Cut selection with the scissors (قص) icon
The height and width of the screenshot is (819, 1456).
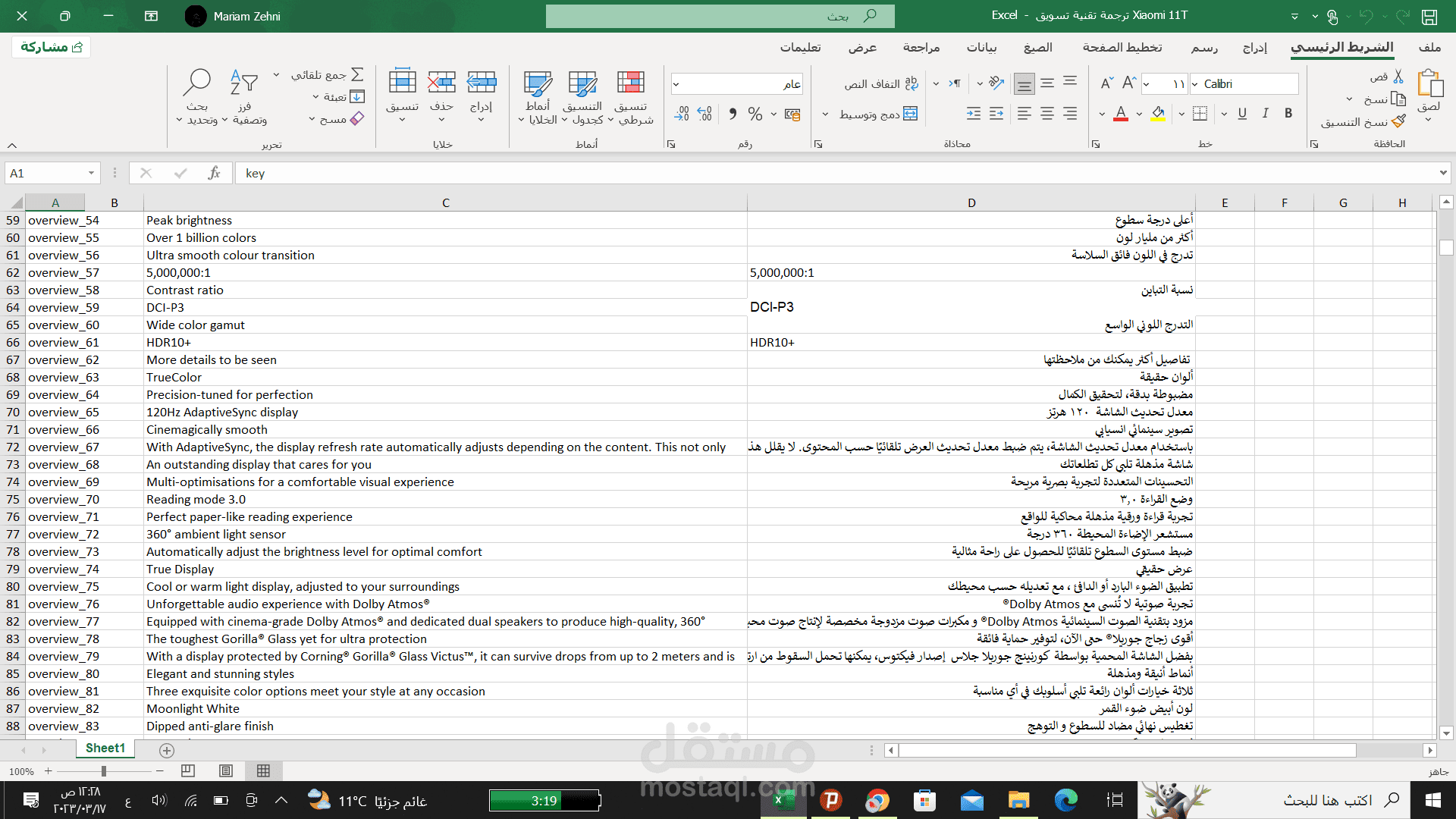1398,77
